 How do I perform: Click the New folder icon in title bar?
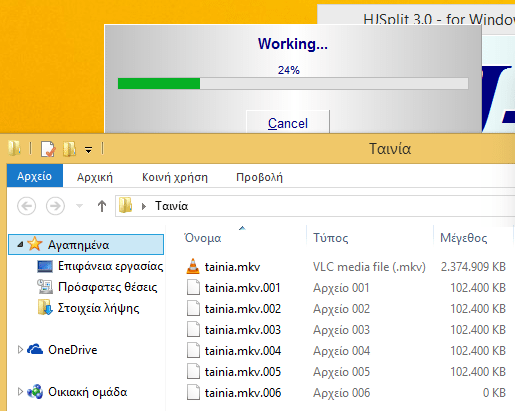[x=70, y=149]
